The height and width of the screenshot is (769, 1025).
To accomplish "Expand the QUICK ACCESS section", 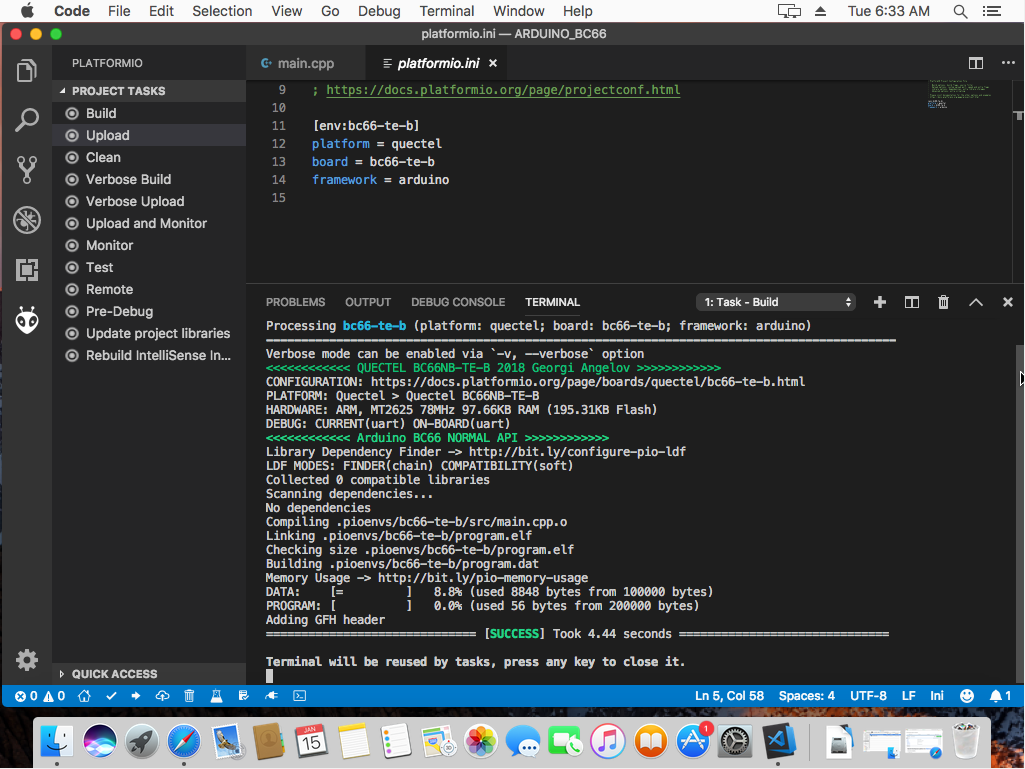I will tap(114, 674).
